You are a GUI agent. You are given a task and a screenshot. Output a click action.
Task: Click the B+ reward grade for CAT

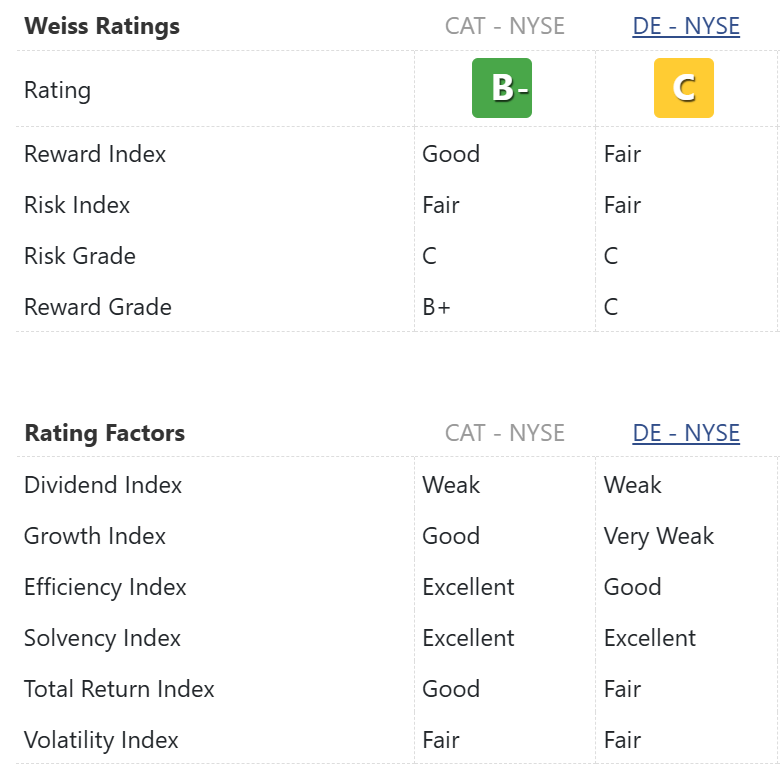coord(437,307)
